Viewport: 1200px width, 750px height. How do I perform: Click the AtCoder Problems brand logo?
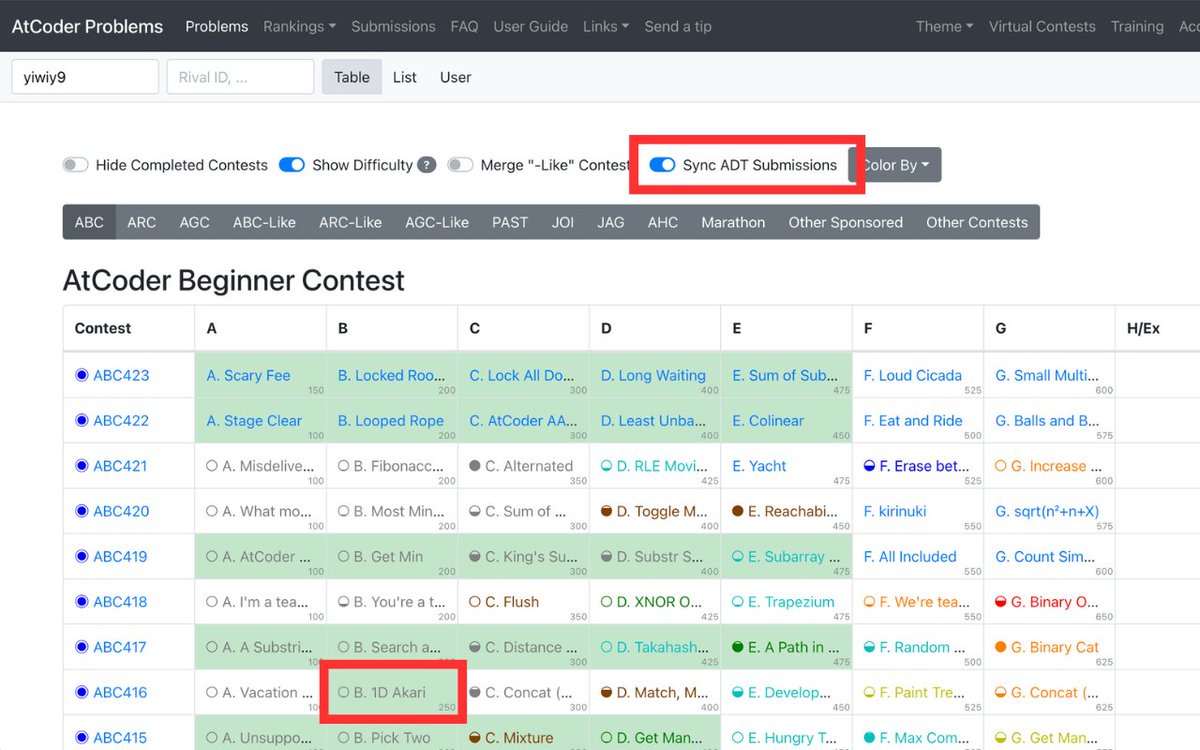pyautogui.click(x=87, y=27)
